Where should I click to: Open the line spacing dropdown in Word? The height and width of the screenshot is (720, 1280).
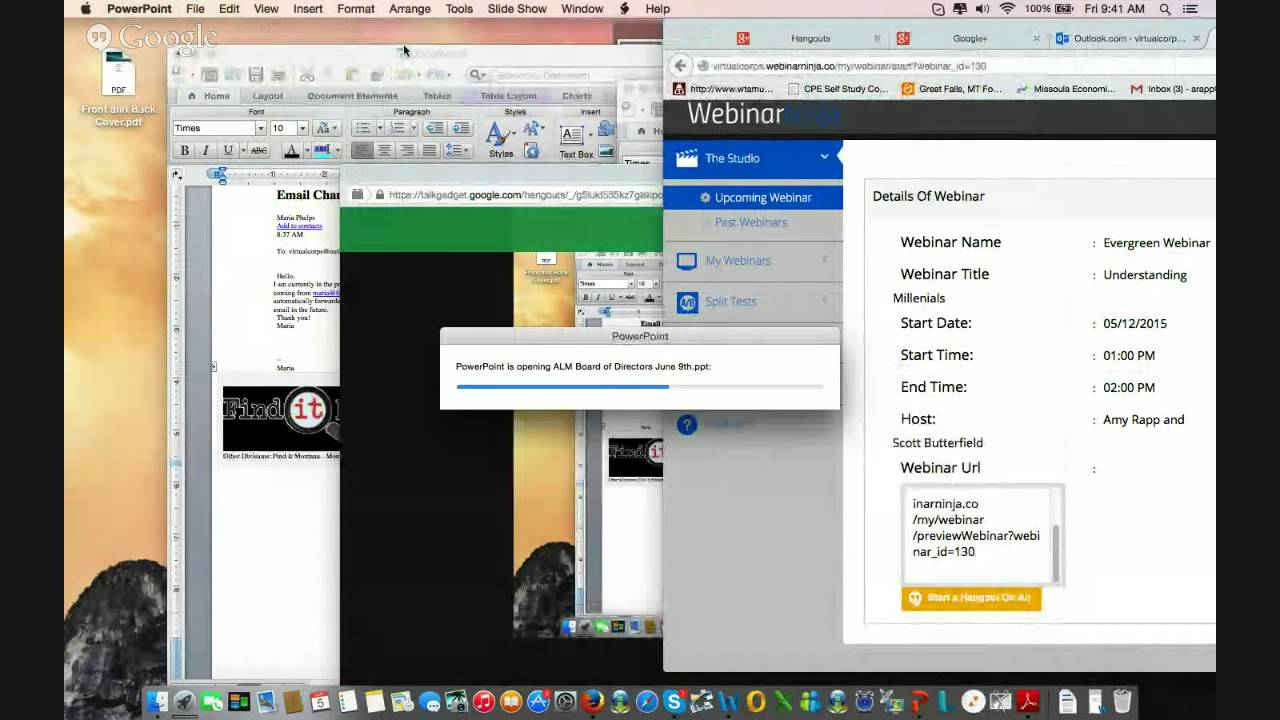pyautogui.click(x=458, y=150)
